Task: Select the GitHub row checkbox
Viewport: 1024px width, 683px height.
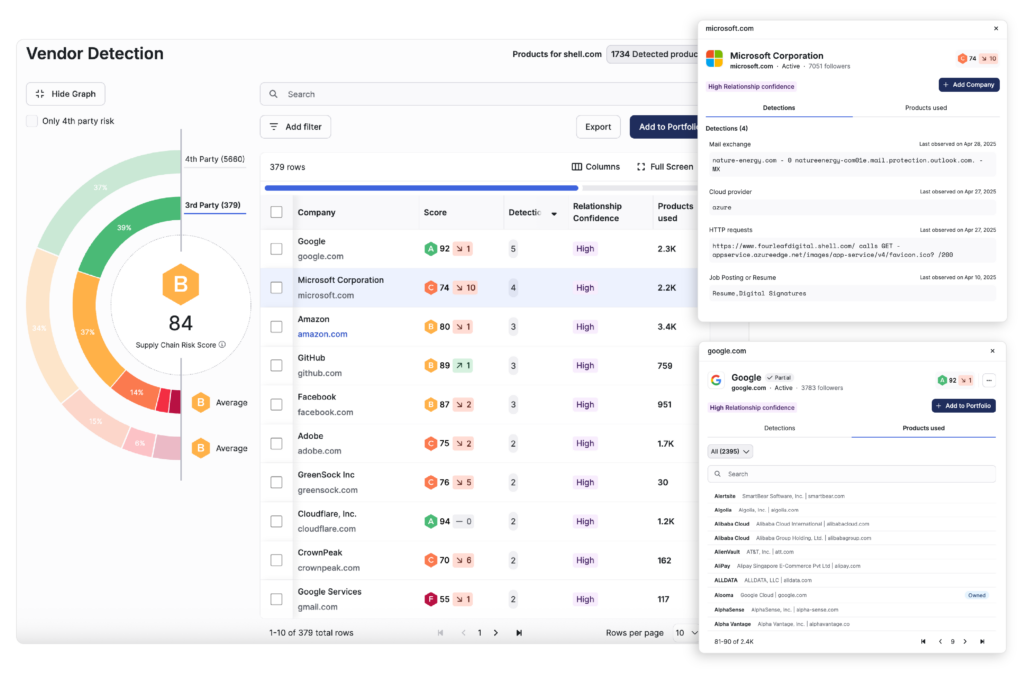Action: (276, 366)
